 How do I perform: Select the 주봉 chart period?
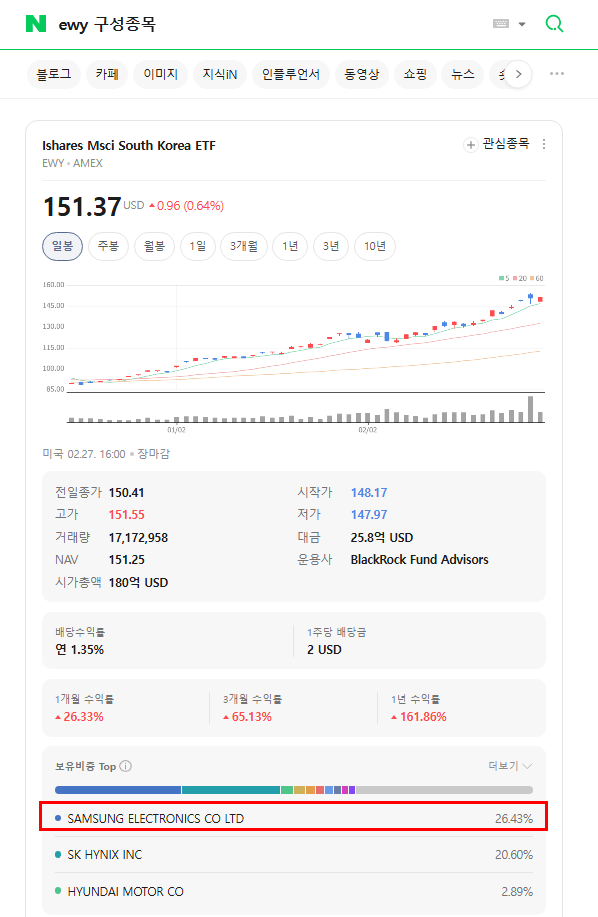pyautogui.click(x=108, y=246)
